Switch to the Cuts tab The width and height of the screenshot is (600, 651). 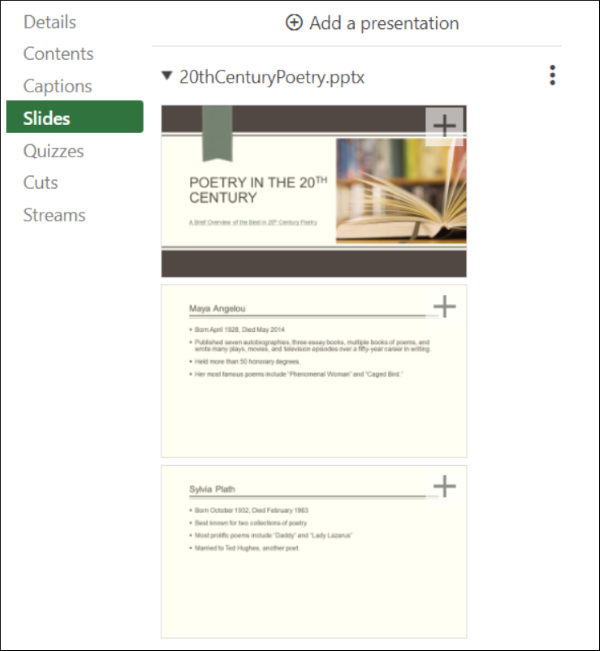(x=41, y=182)
